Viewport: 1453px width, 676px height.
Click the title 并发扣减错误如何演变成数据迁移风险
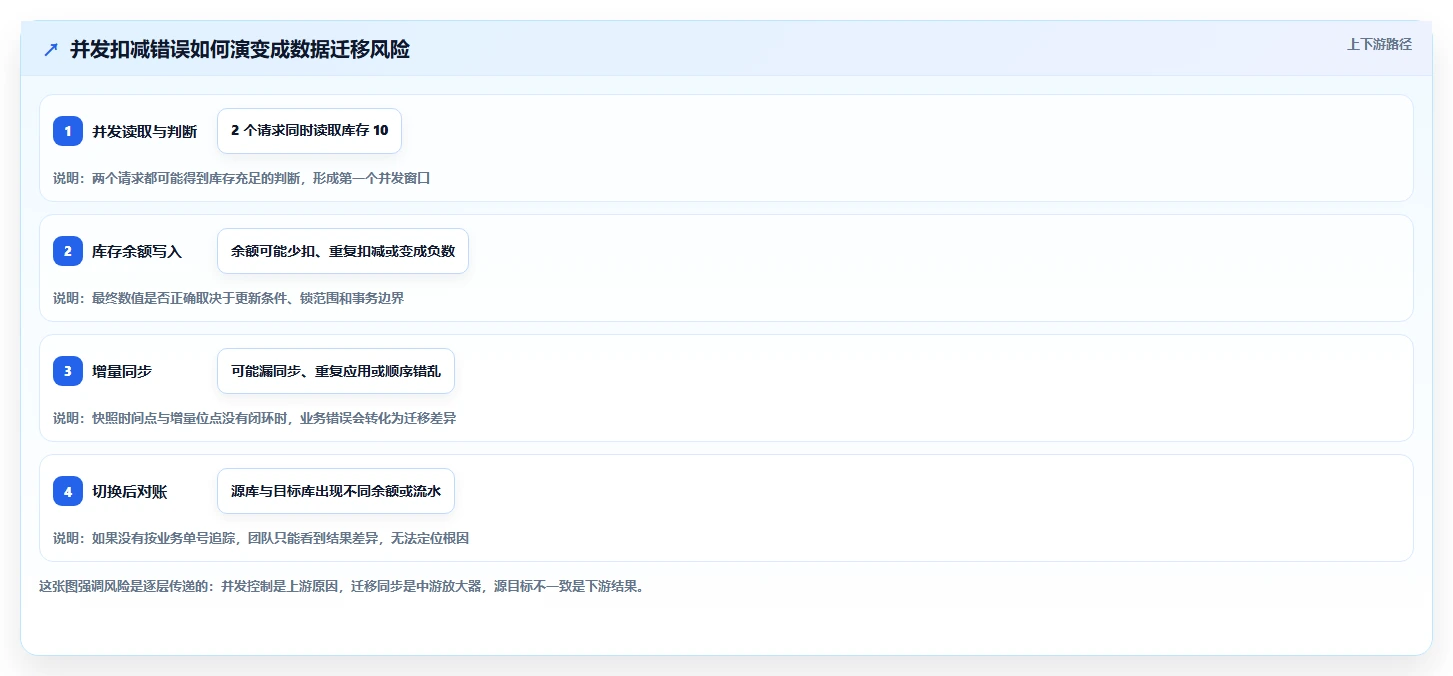click(x=240, y=50)
